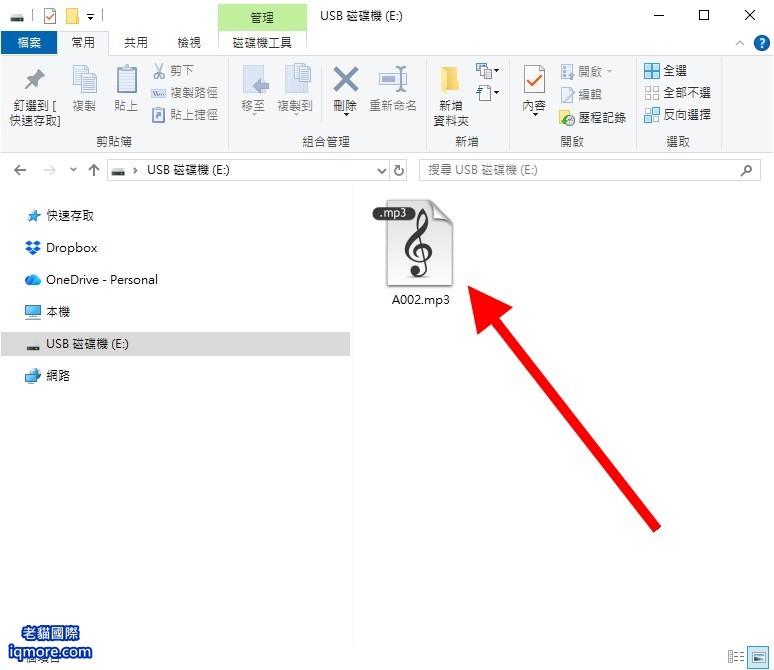Click the Copy button in clipboard group

tap(84, 89)
